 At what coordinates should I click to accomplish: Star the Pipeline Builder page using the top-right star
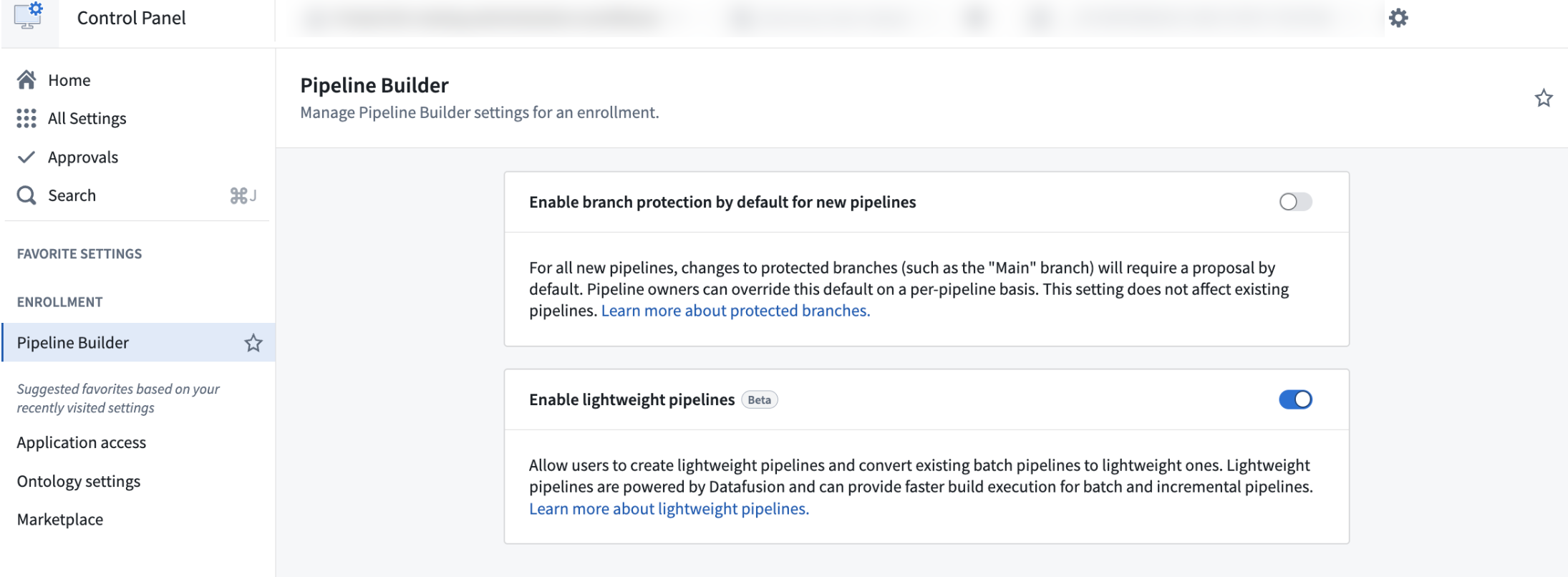[x=1544, y=97]
